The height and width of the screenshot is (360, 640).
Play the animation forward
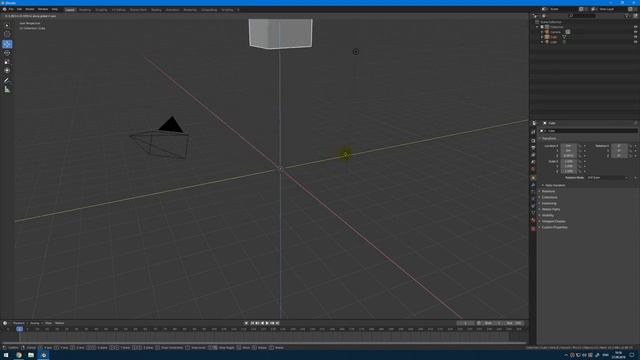(267, 323)
